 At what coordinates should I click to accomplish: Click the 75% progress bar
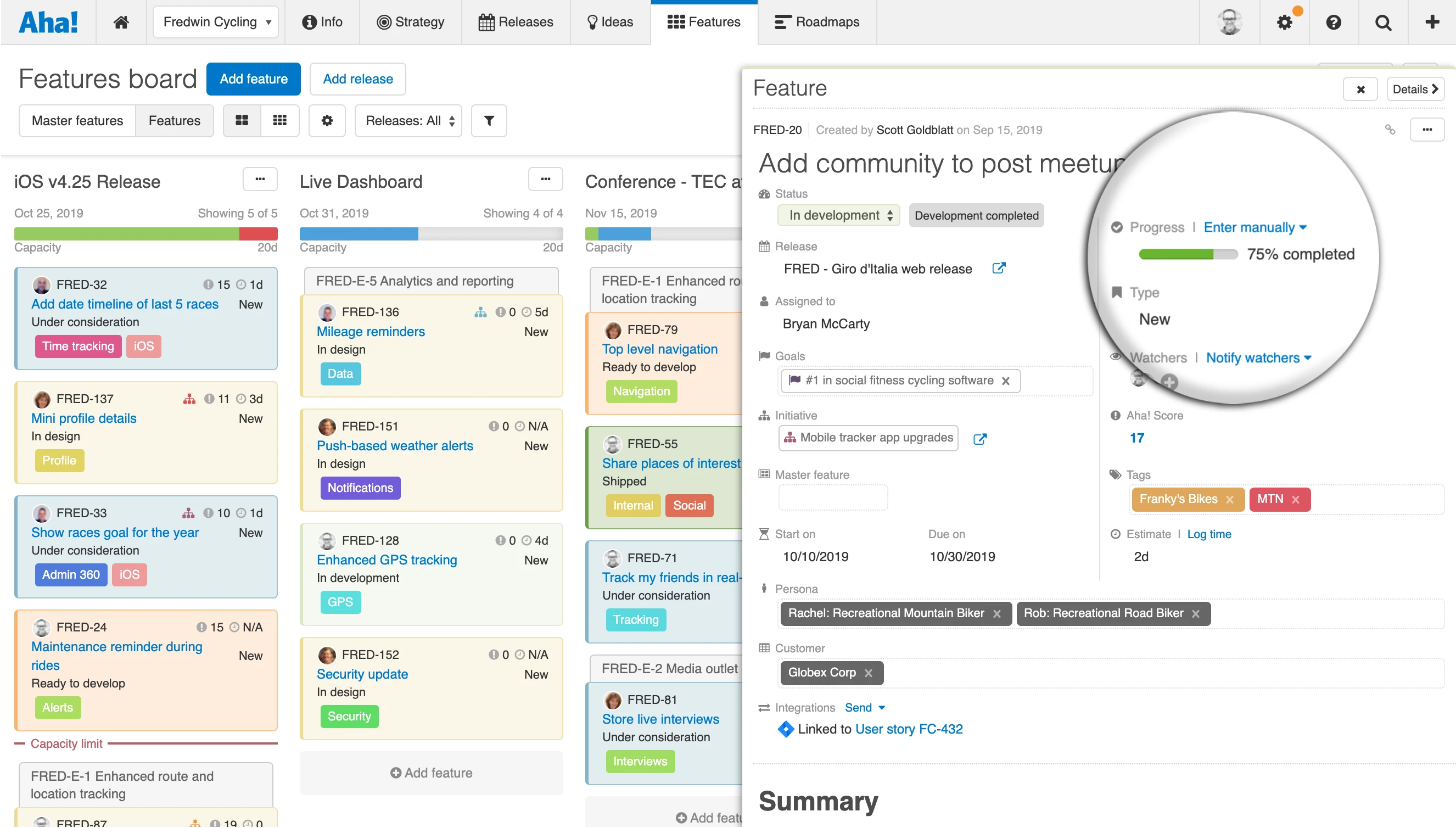pos(1188,254)
